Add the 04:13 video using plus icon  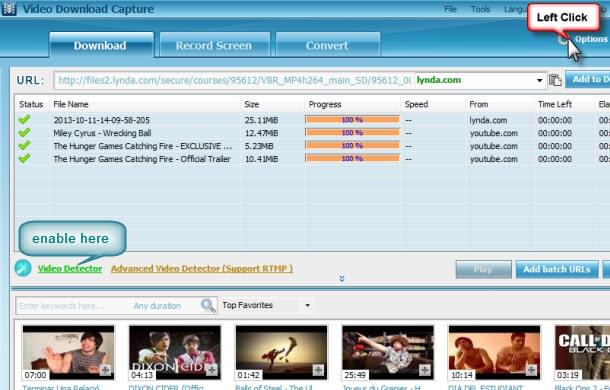pyautogui.click(x=212, y=370)
